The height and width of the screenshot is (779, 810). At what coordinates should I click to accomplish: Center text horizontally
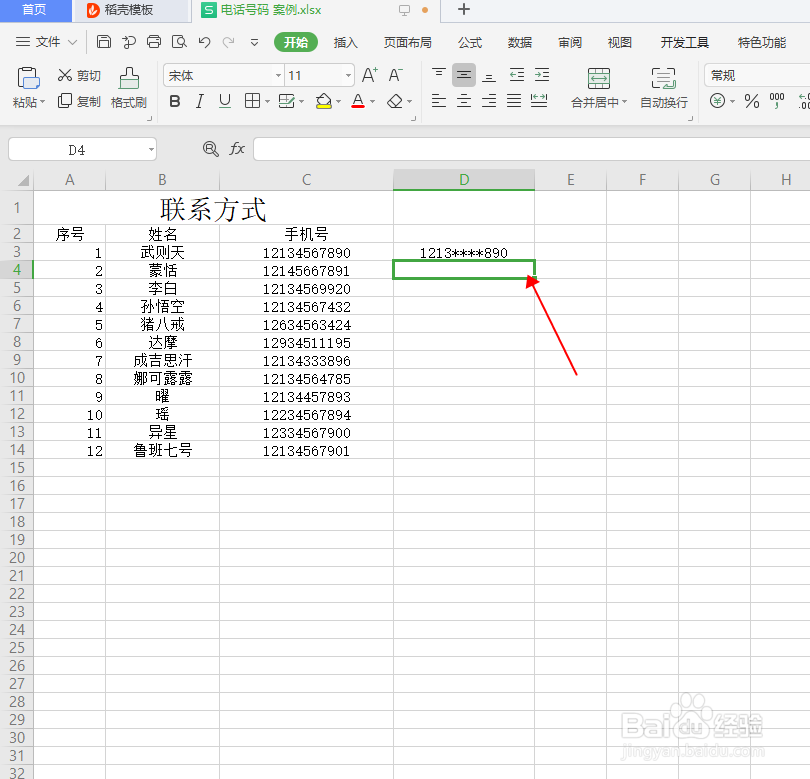click(464, 101)
